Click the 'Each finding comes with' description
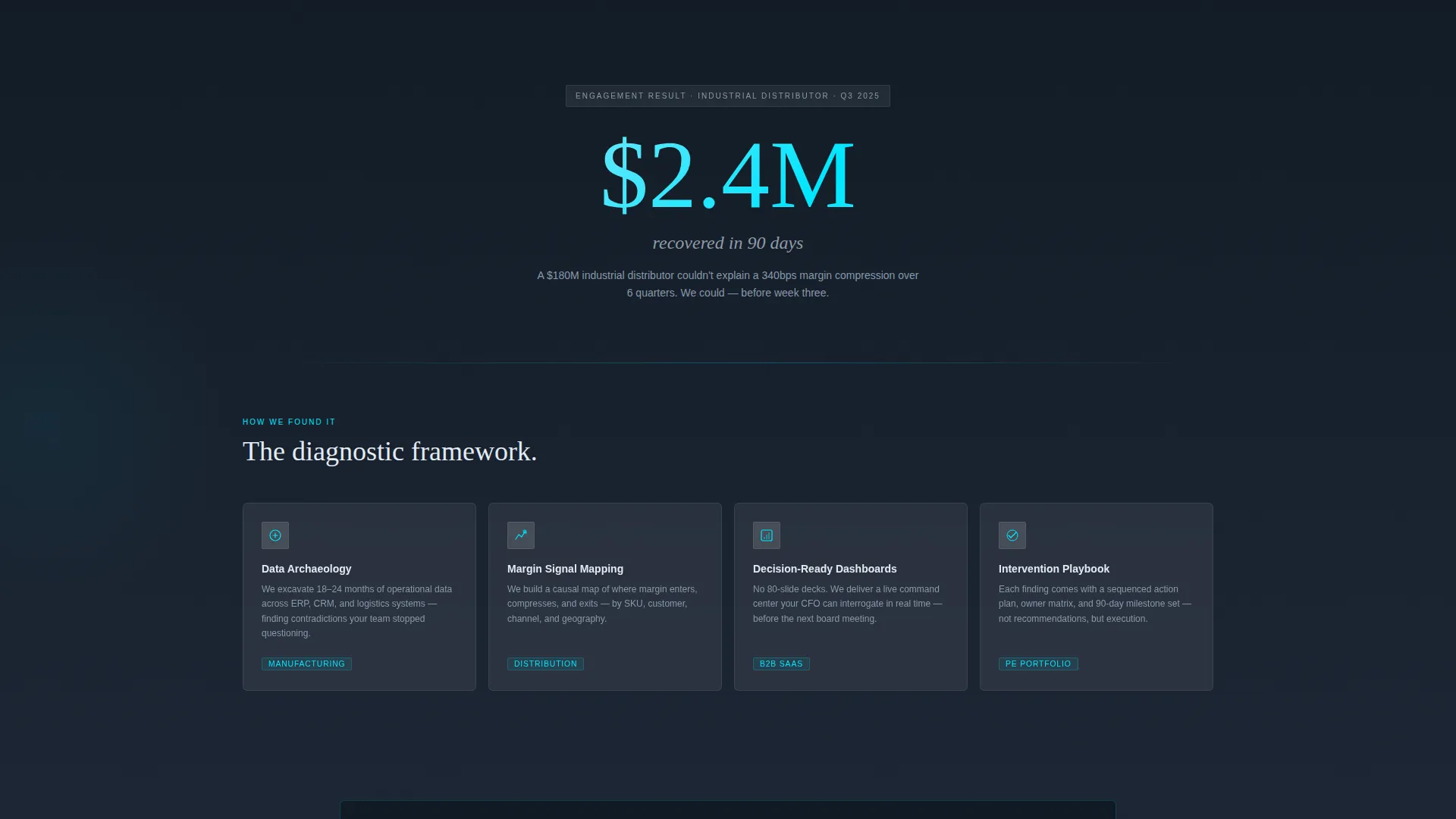The height and width of the screenshot is (819, 1456). tap(1095, 604)
